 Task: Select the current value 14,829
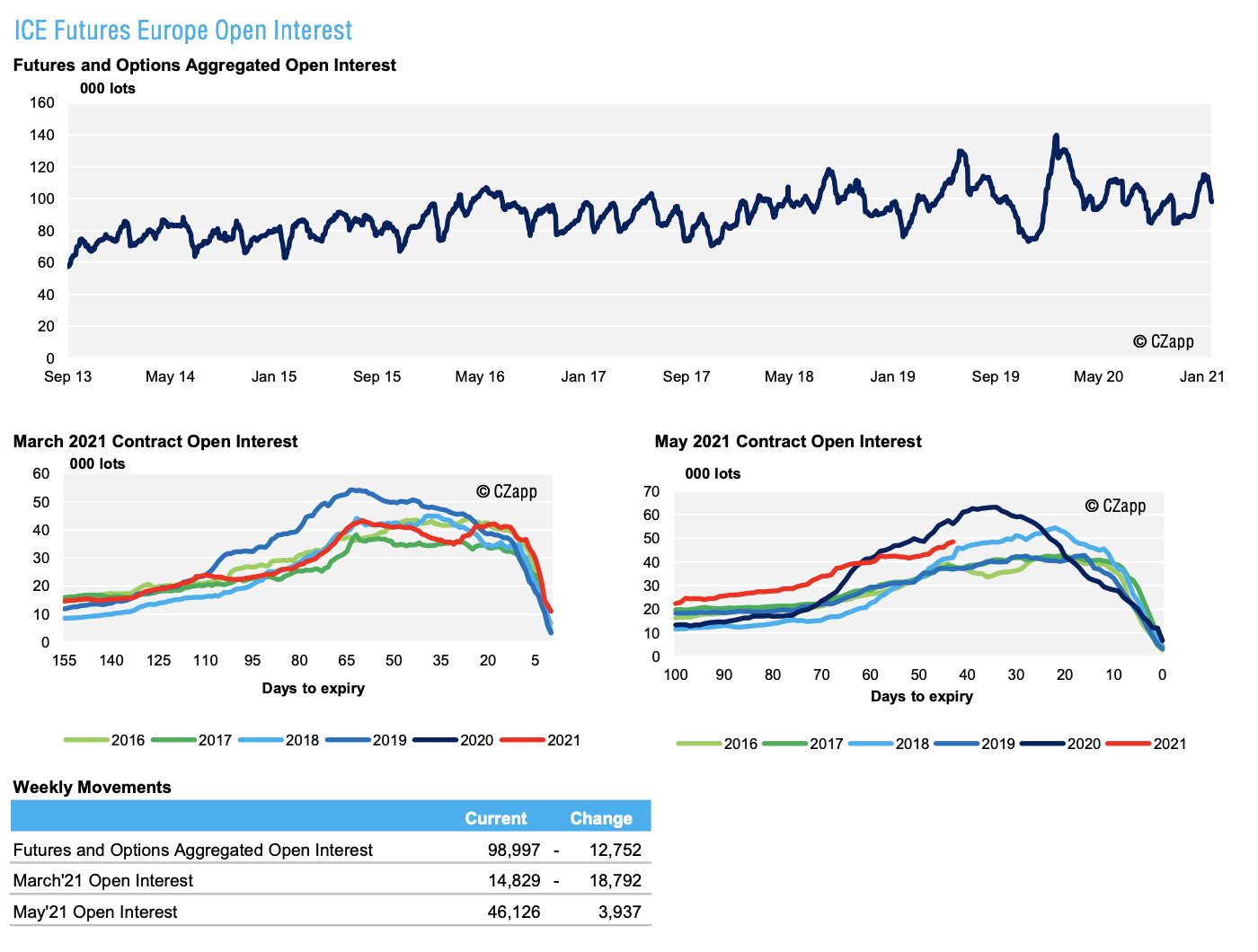click(514, 880)
